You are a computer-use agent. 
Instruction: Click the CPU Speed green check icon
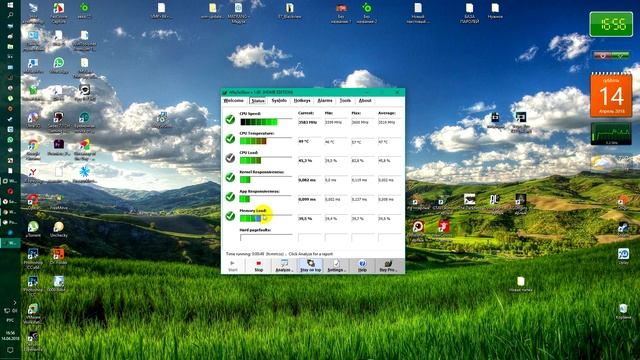point(230,119)
